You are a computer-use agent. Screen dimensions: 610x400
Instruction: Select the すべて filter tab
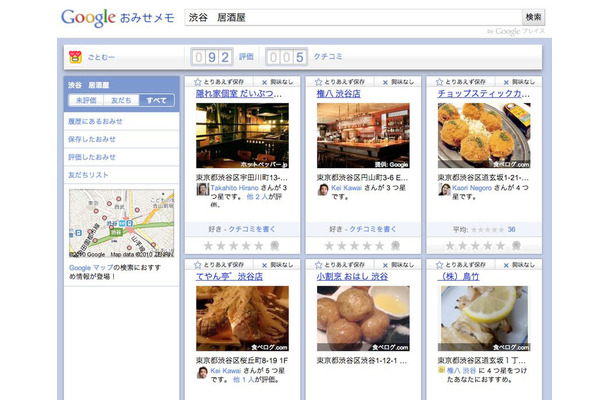click(156, 100)
